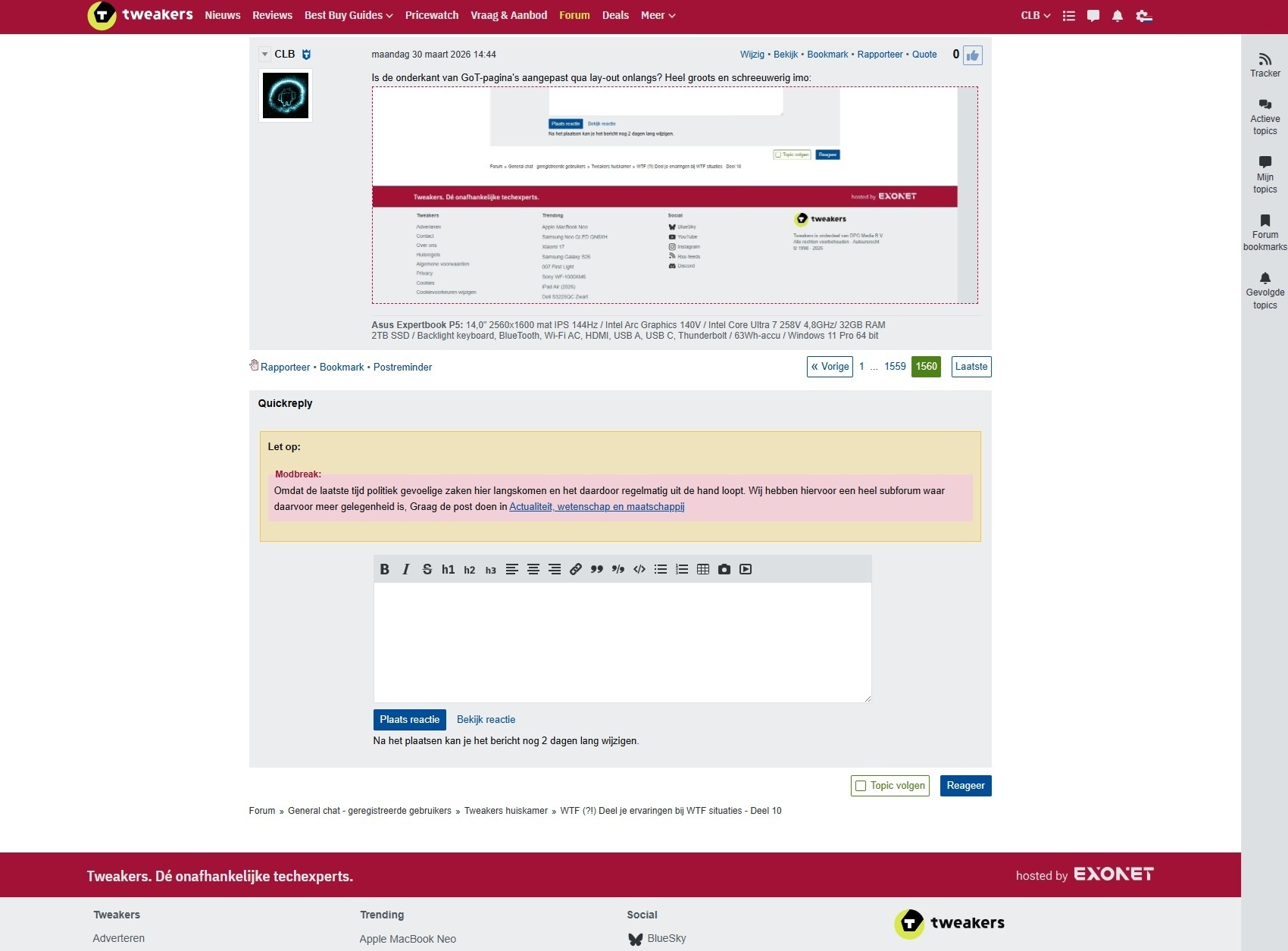Open the Actualiteit, wetenschap en maatschappij link
The height and width of the screenshot is (951, 1288).
pyautogui.click(x=596, y=506)
